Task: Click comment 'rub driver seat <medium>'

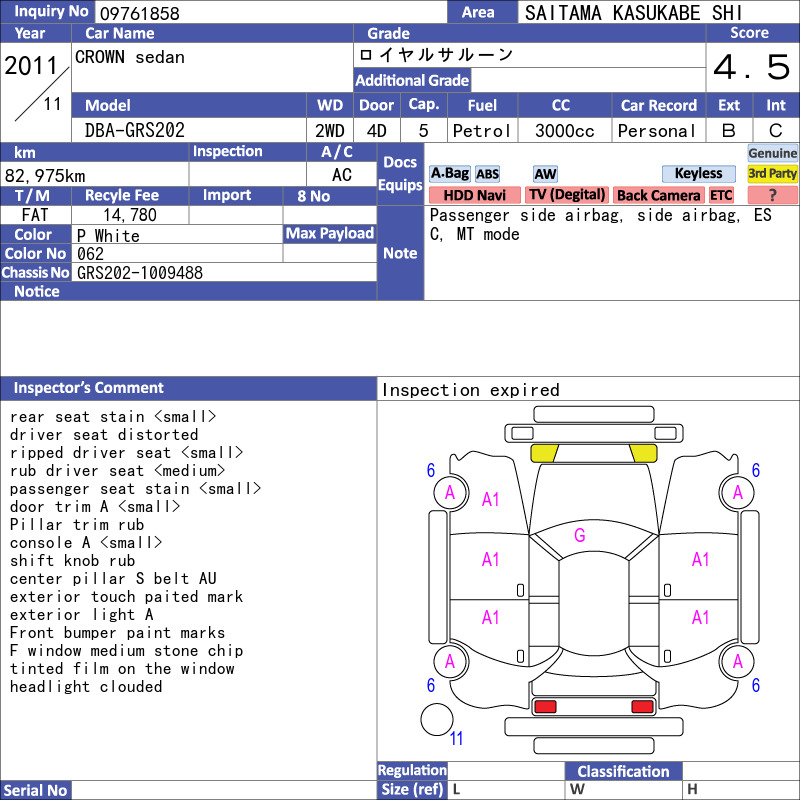Action: (117, 470)
